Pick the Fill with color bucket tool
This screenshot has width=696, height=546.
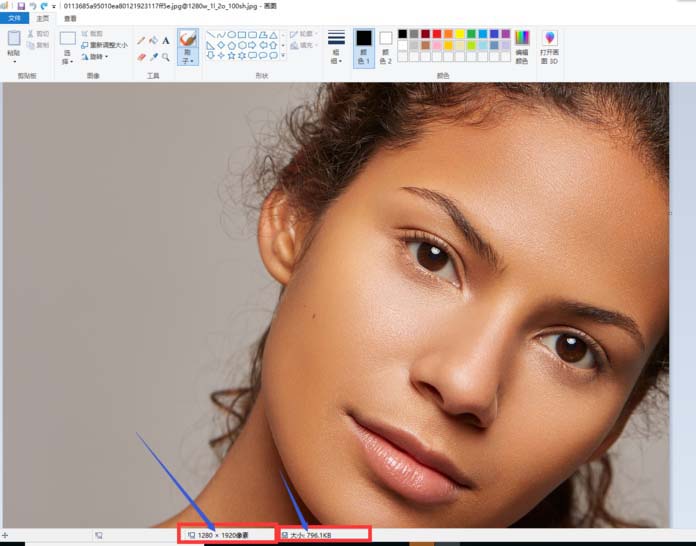coord(153,41)
